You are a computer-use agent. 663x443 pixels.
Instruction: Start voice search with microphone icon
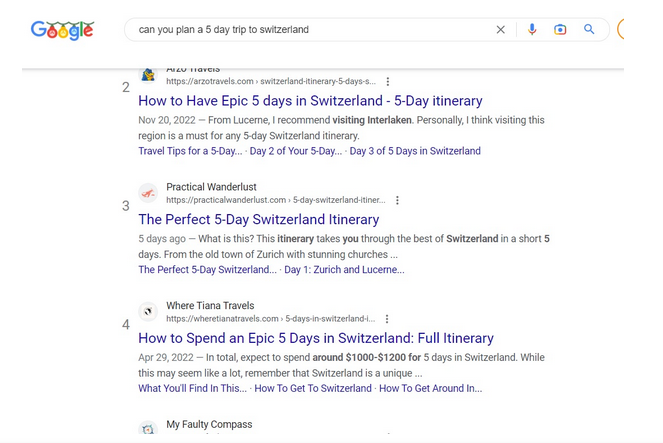point(532,30)
